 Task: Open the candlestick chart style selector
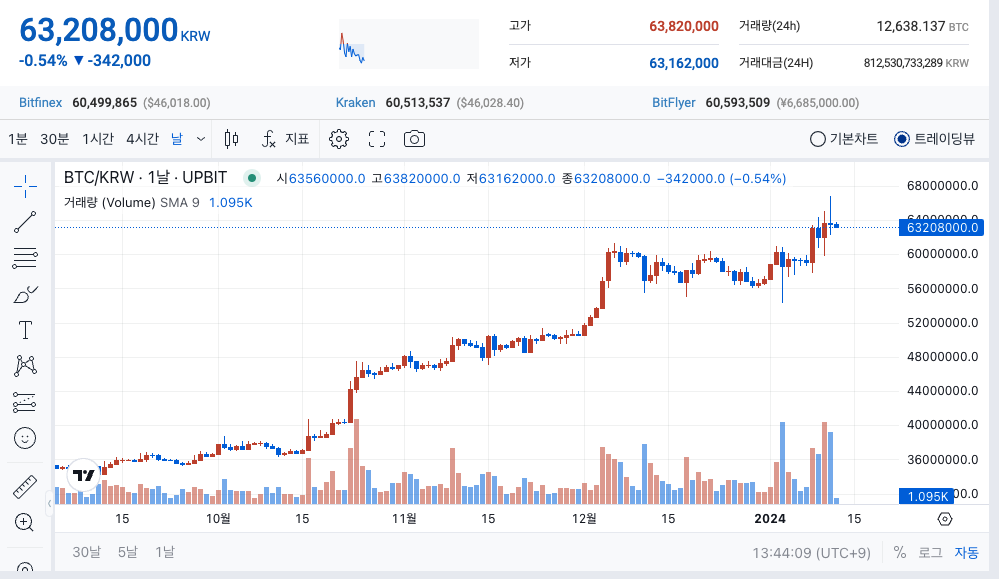(231, 139)
